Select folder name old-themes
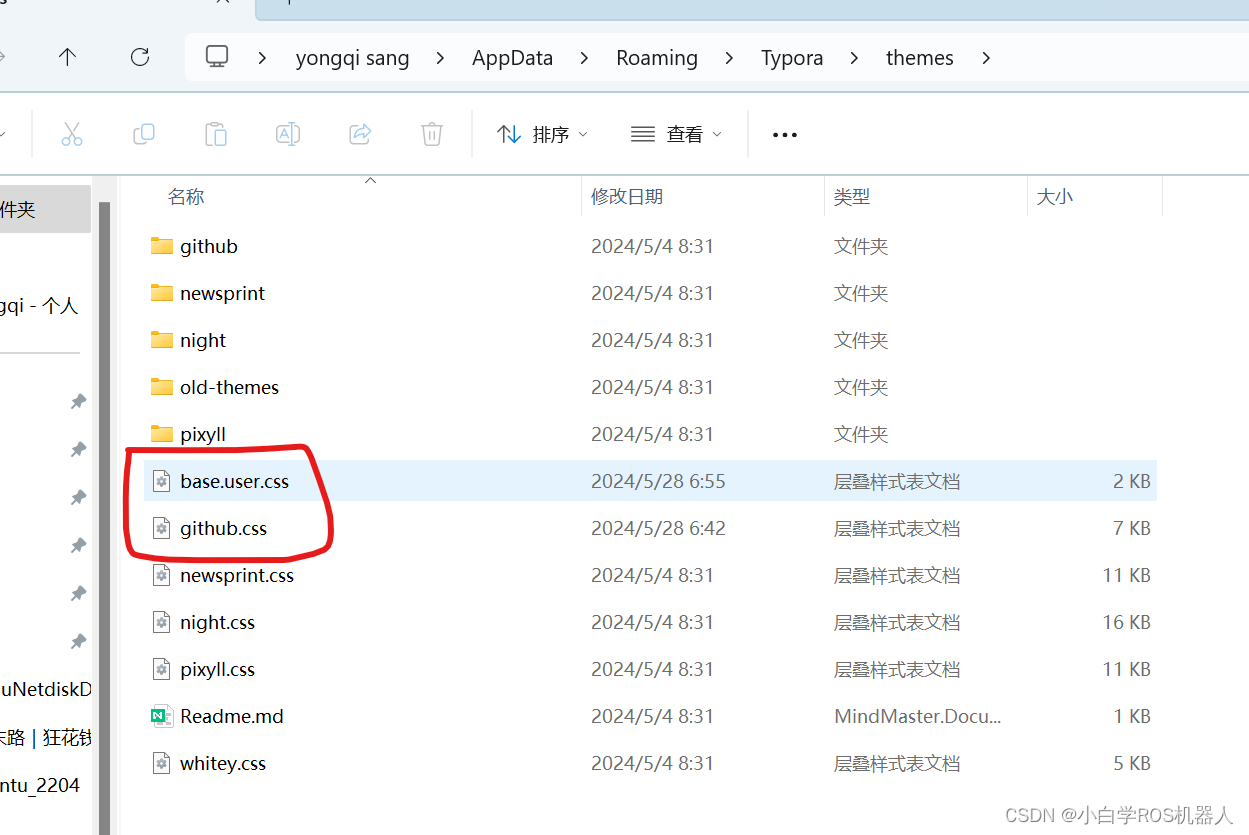 point(229,387)
